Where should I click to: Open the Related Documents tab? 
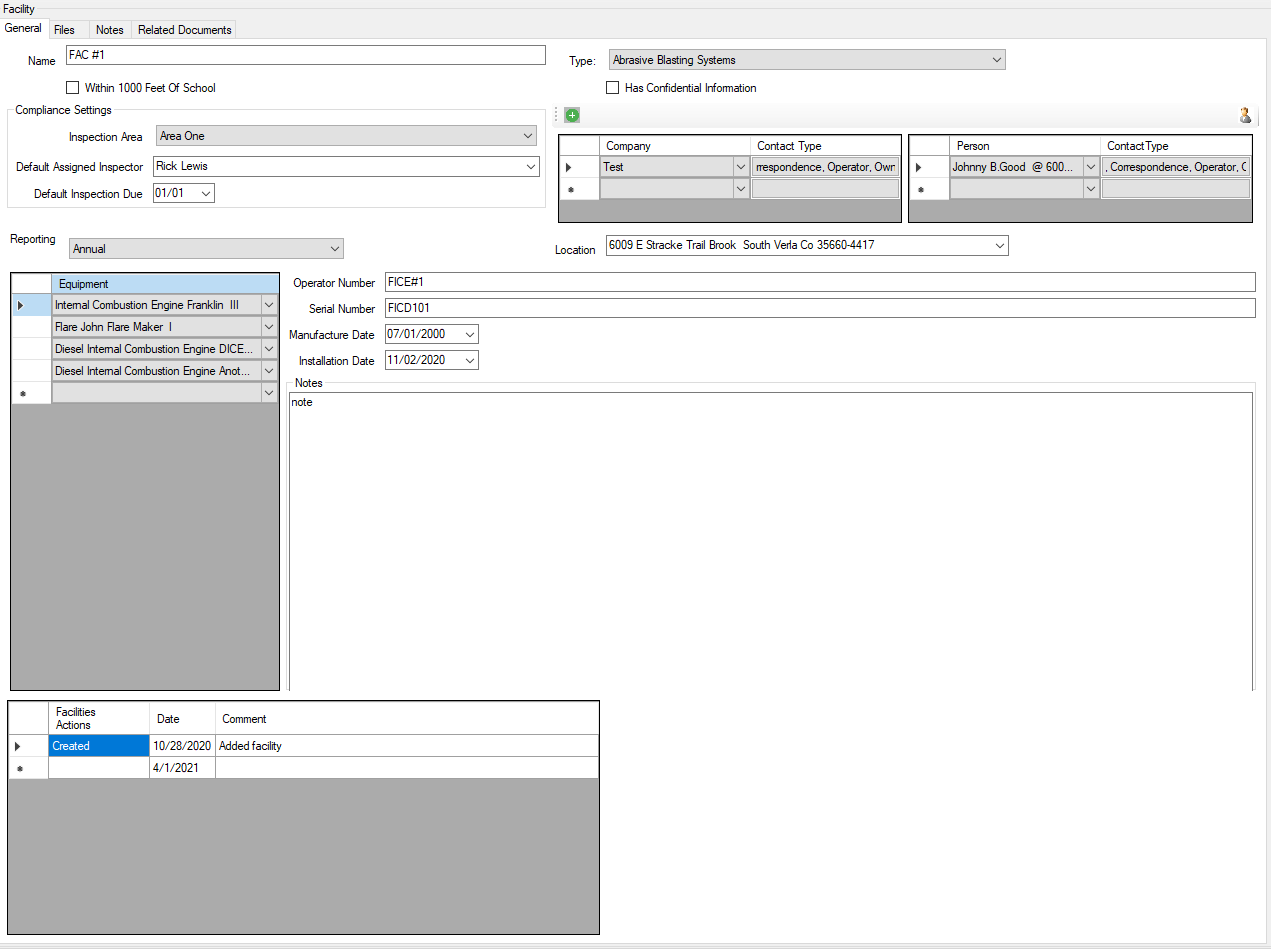(183, 29)
